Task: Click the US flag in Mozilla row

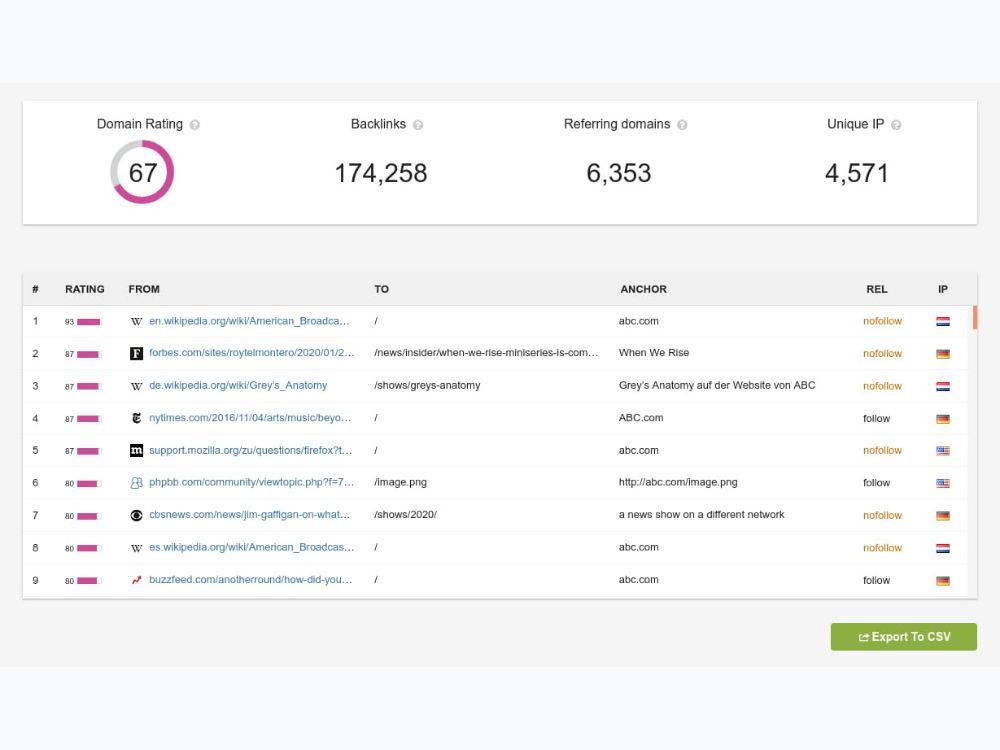Action: [943, 451]
